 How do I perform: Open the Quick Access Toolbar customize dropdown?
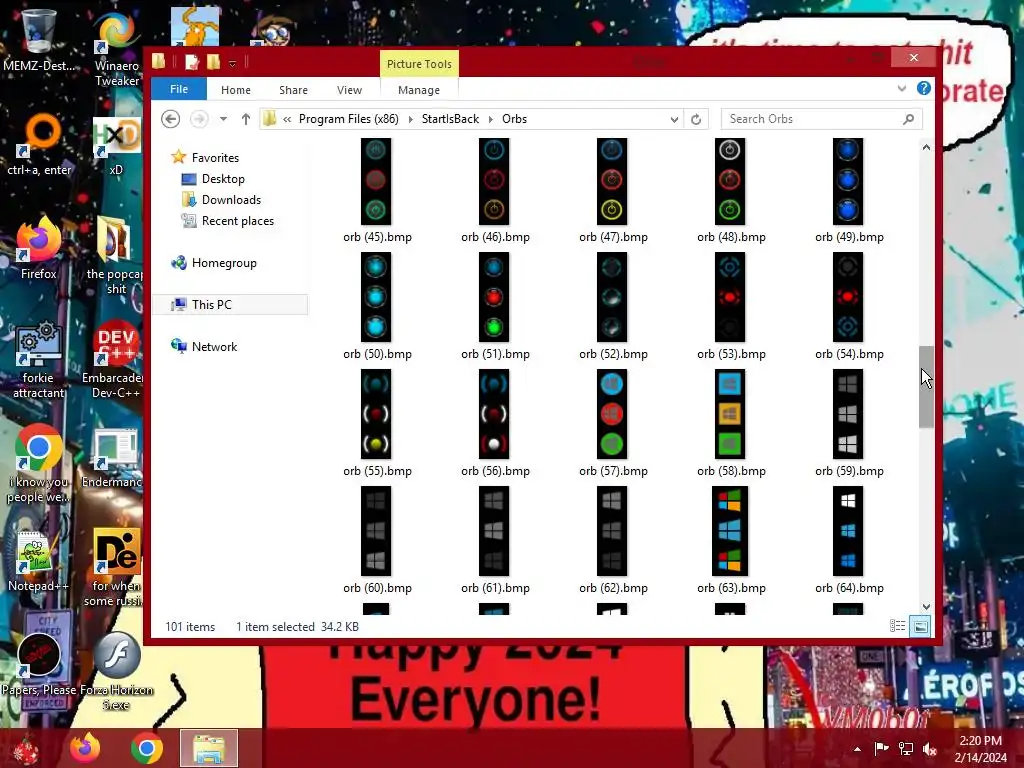232,63
